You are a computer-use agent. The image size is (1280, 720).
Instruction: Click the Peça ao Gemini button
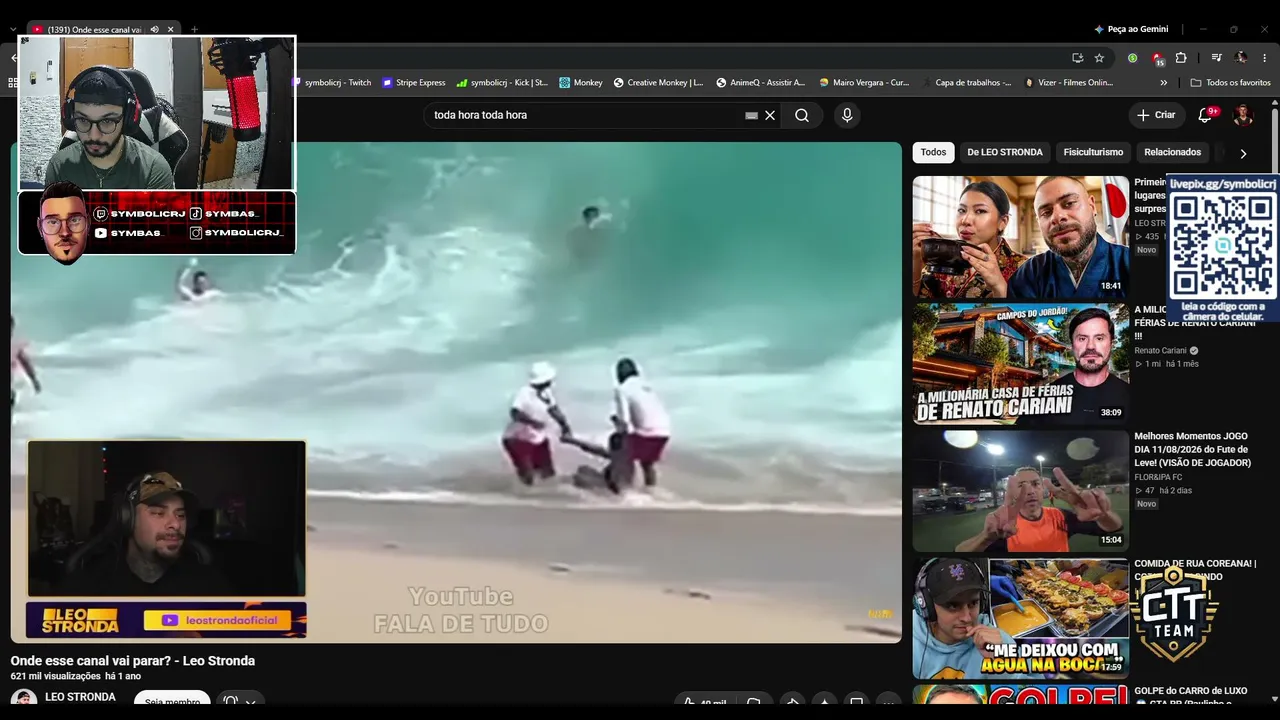click(x=1131, y=30)
